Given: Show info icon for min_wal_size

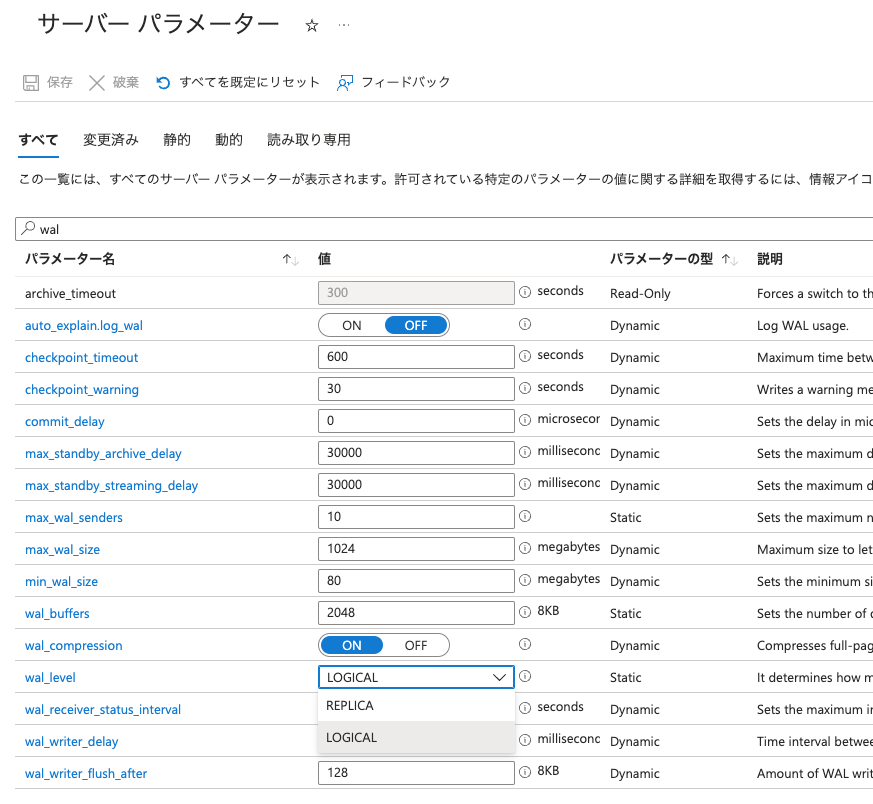Looking at the screenshot, I should click(525, 580).
